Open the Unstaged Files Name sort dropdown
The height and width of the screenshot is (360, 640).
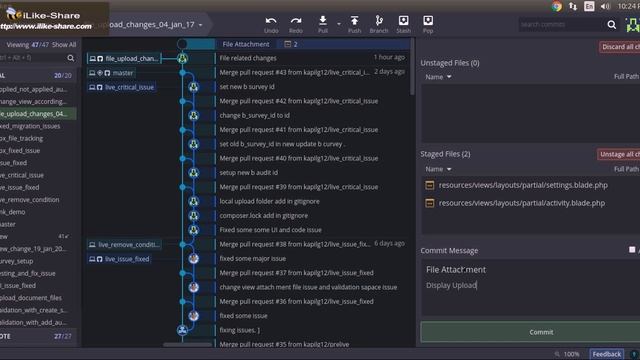point(438,77)
